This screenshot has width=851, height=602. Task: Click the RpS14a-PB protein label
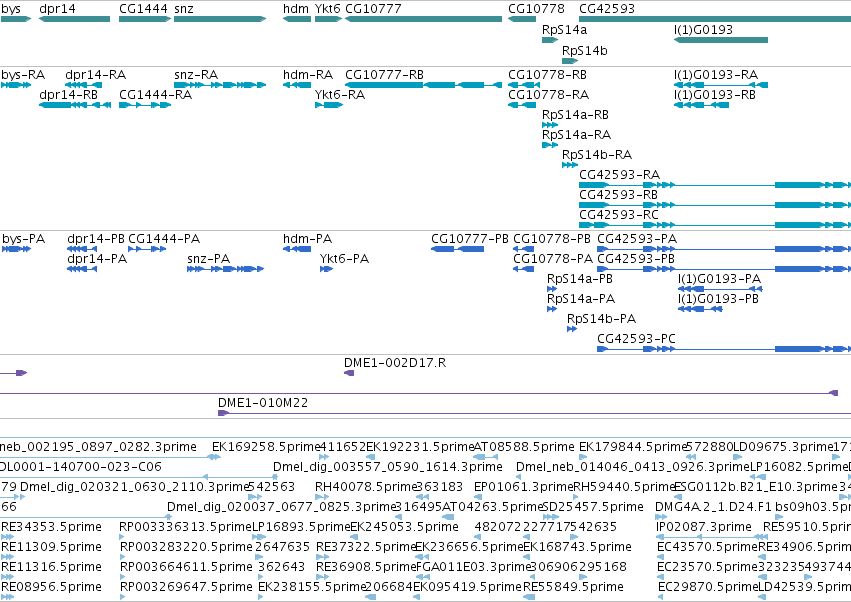[x=580, y=279]
